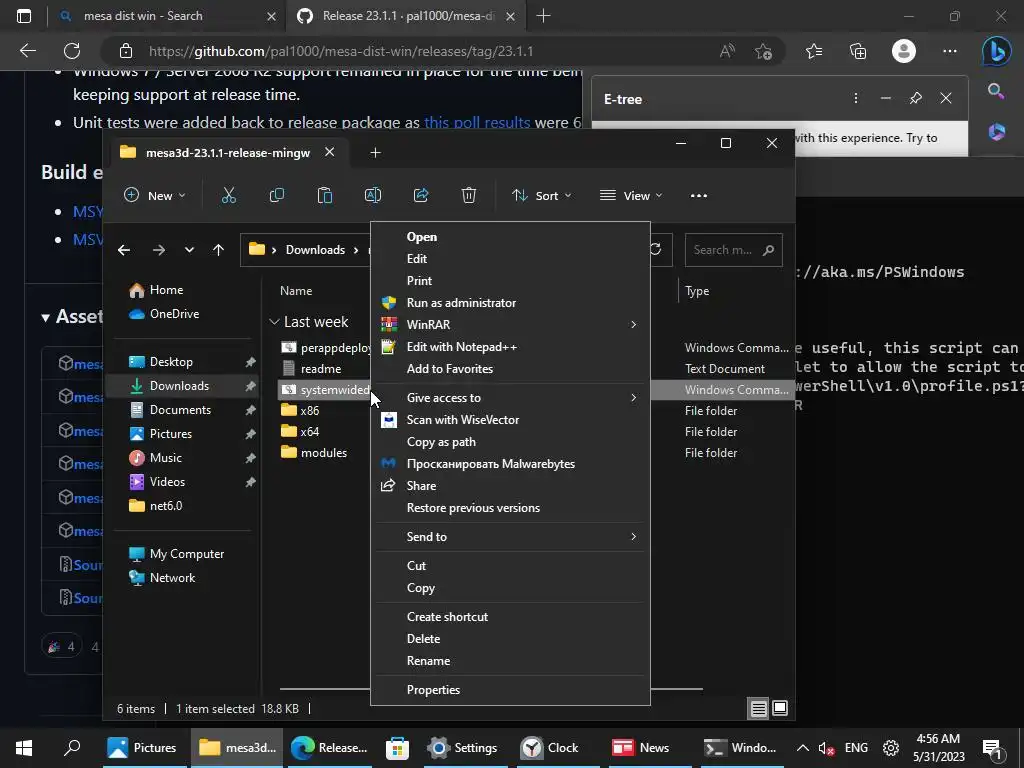Refresh the Edge browser page
Viewport: 1024px width, 768px height.
tap(72, 51)
